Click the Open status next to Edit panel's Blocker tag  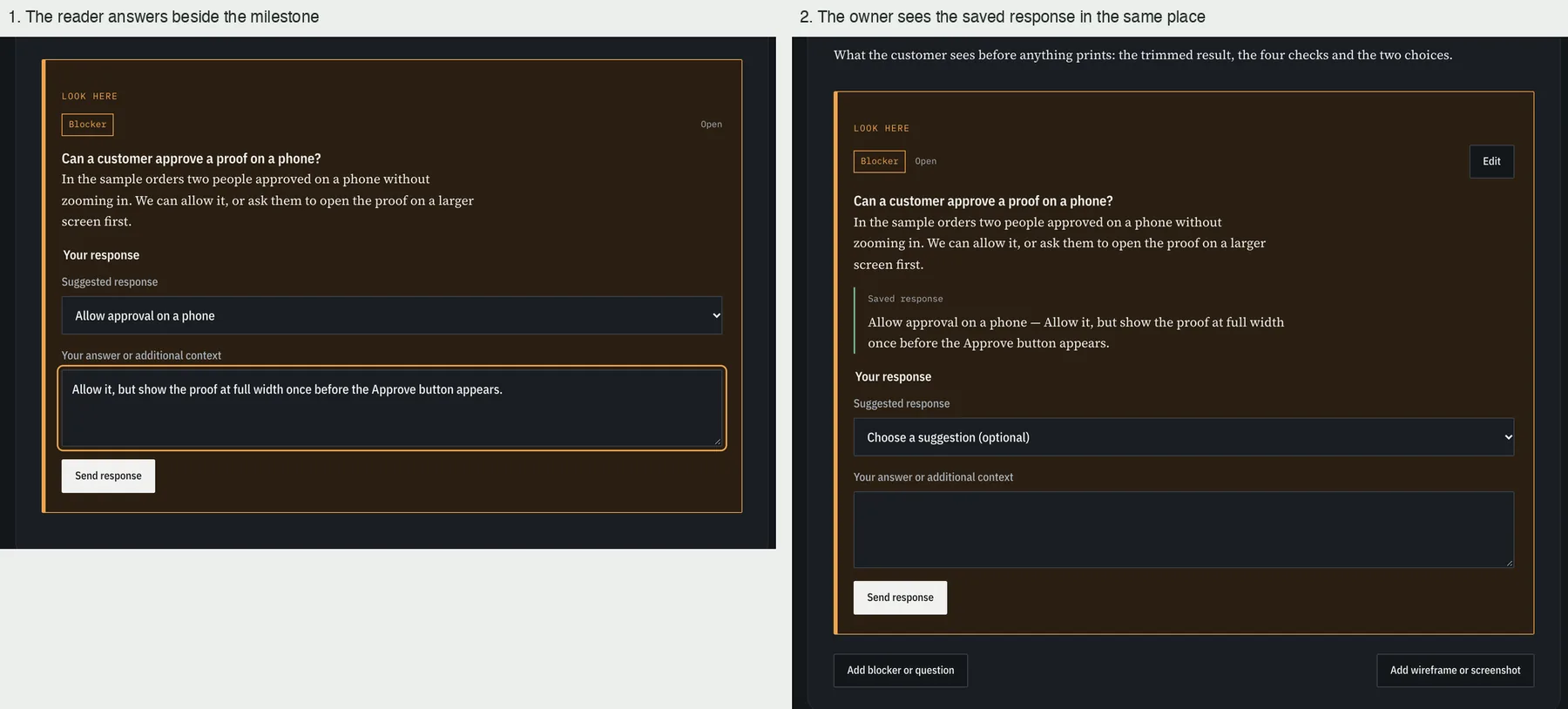pyautogui.click(x=925, y=161)
